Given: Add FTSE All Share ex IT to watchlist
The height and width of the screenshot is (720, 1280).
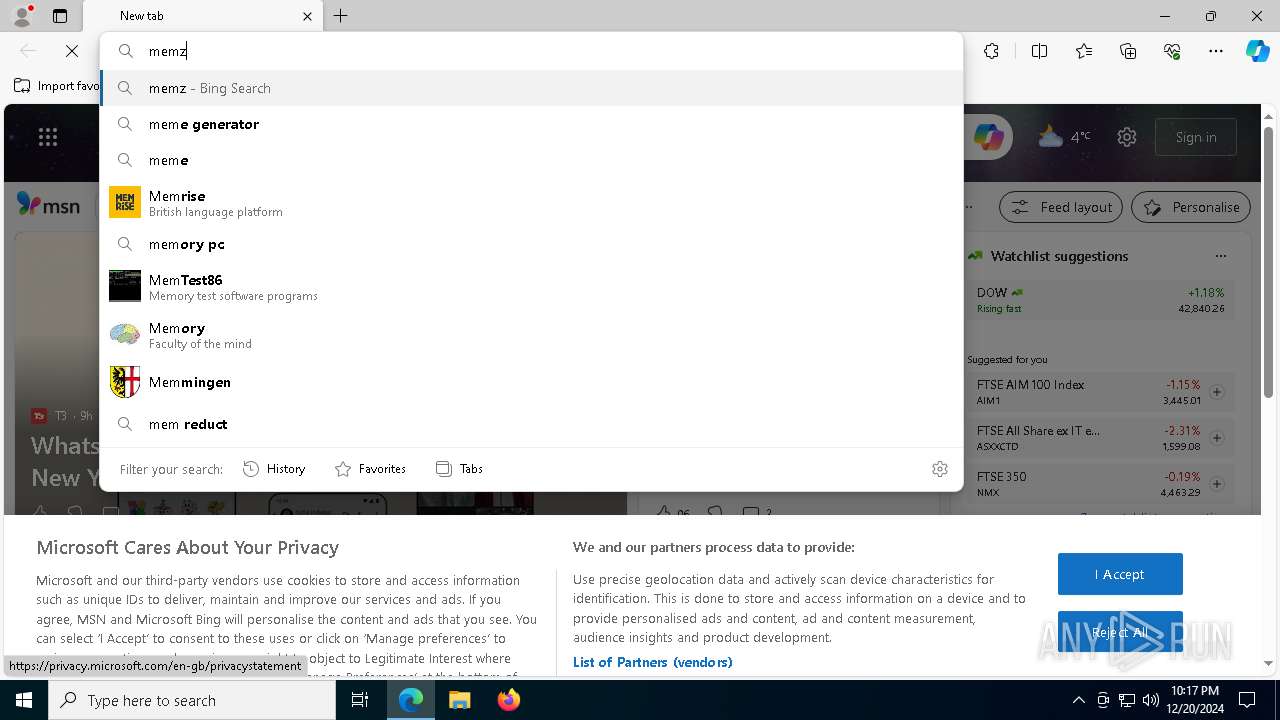Looking at the screenshot, I should click(1217, 438).
